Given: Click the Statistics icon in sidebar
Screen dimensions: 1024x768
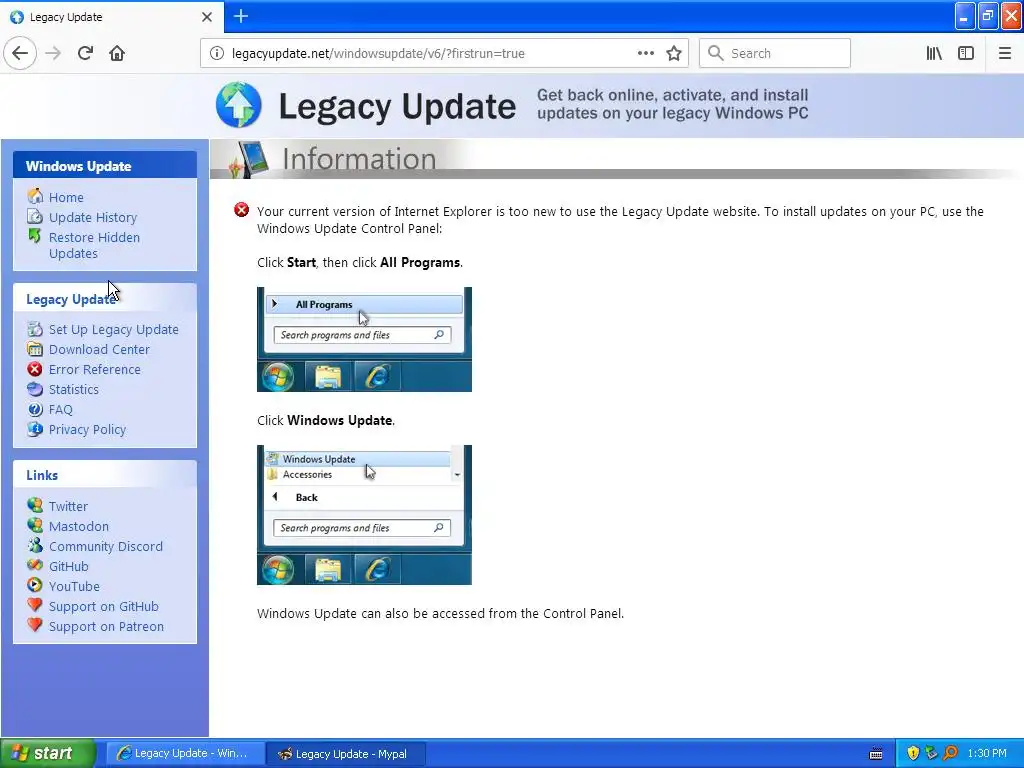Looking at the screenshot, I should (35, 389).
